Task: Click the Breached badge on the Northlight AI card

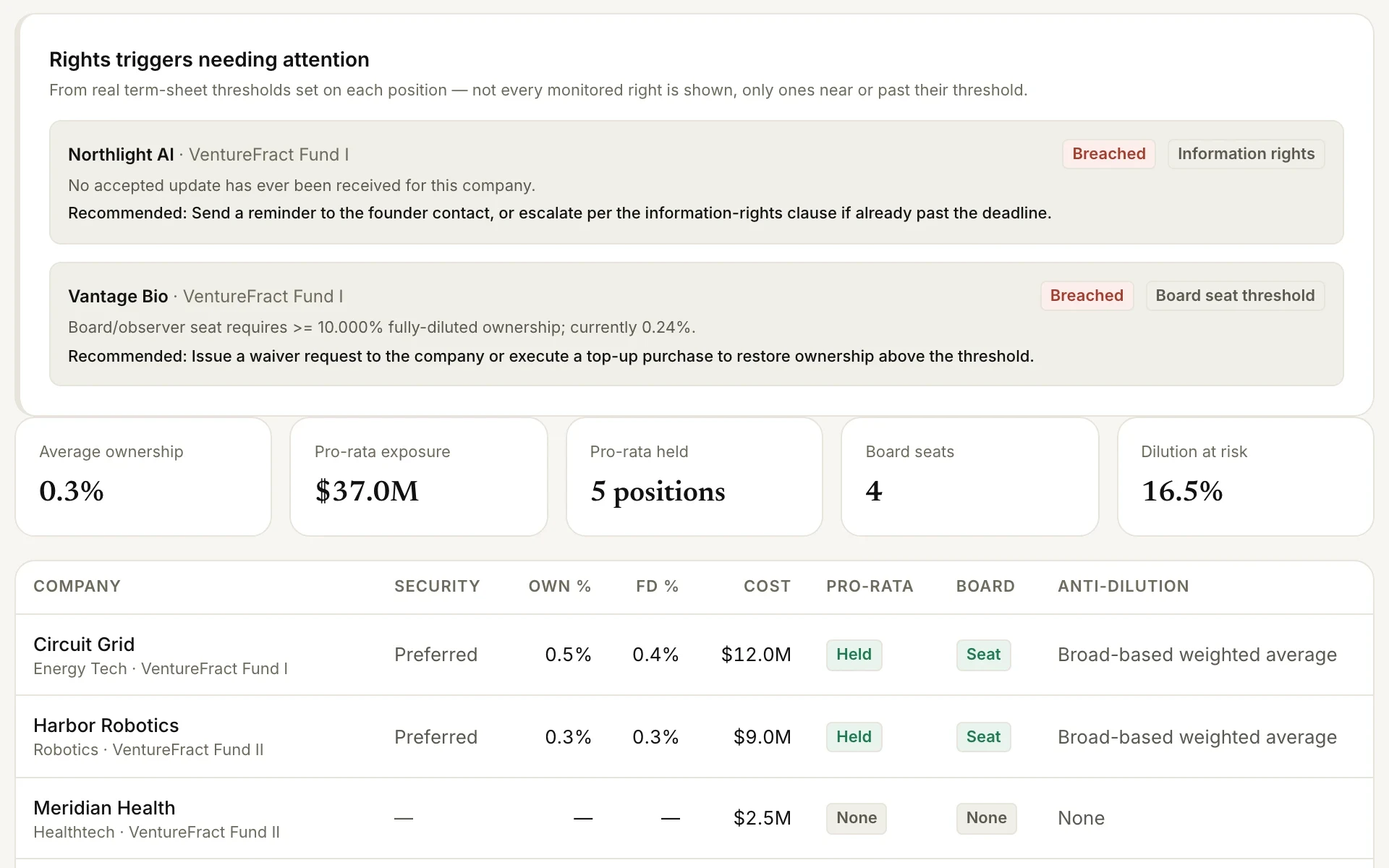Action: (1108, 154)
